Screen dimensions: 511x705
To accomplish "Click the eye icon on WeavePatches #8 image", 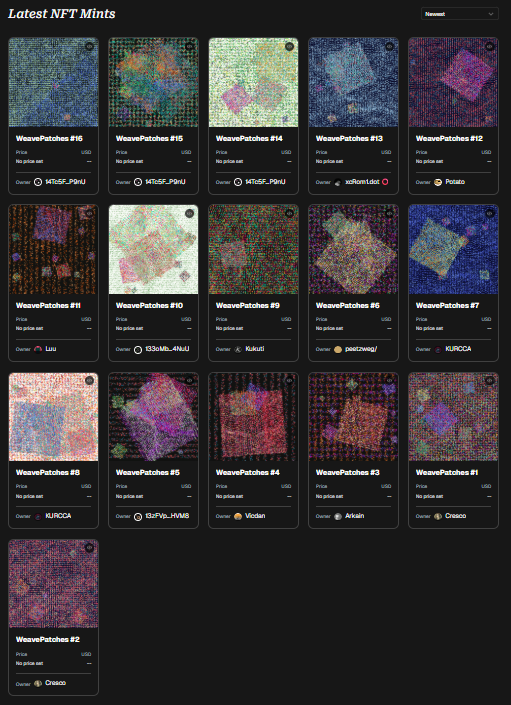I will 89,380.
